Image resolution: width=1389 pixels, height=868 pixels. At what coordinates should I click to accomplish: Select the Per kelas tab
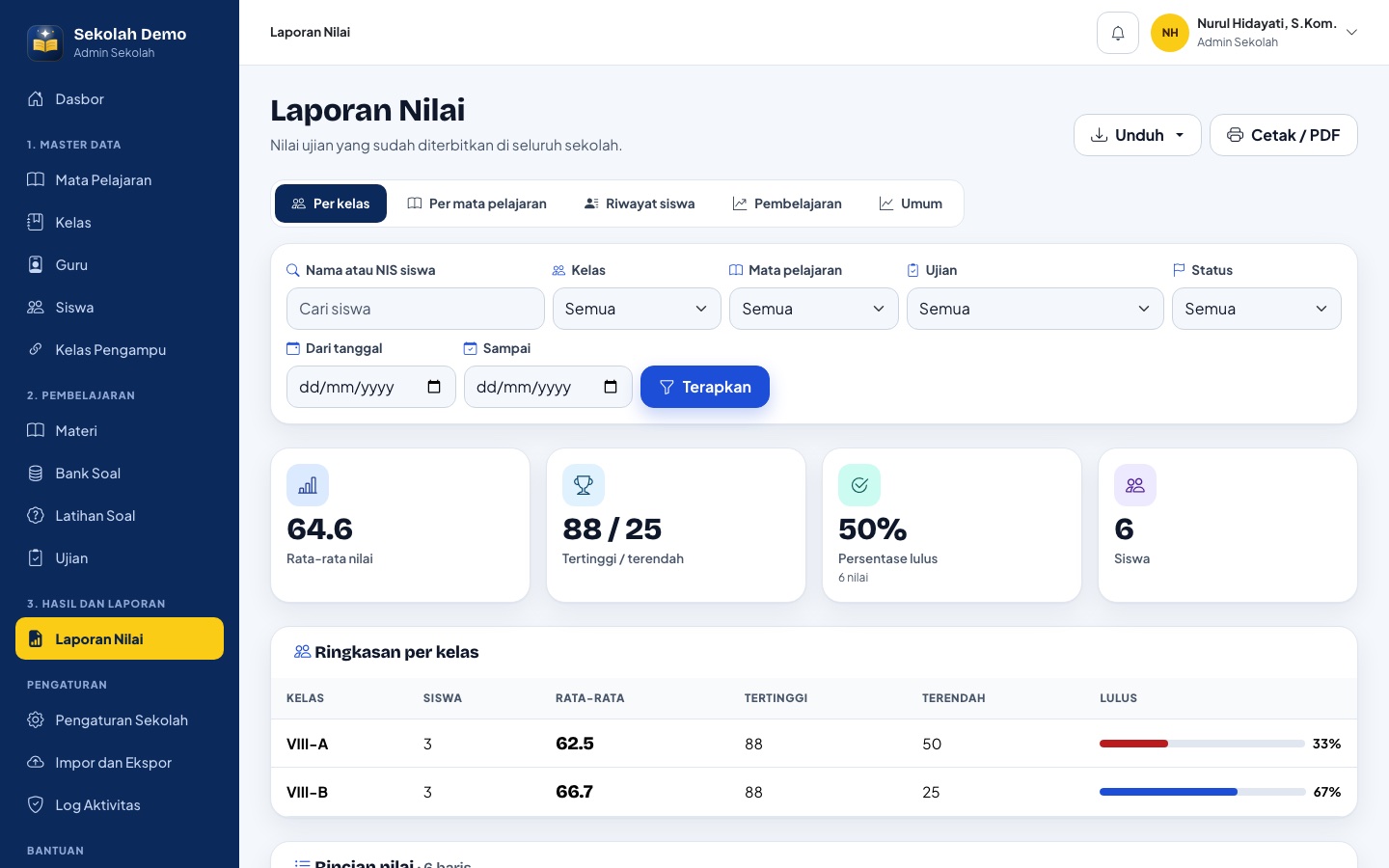click(x=331, y=203)
